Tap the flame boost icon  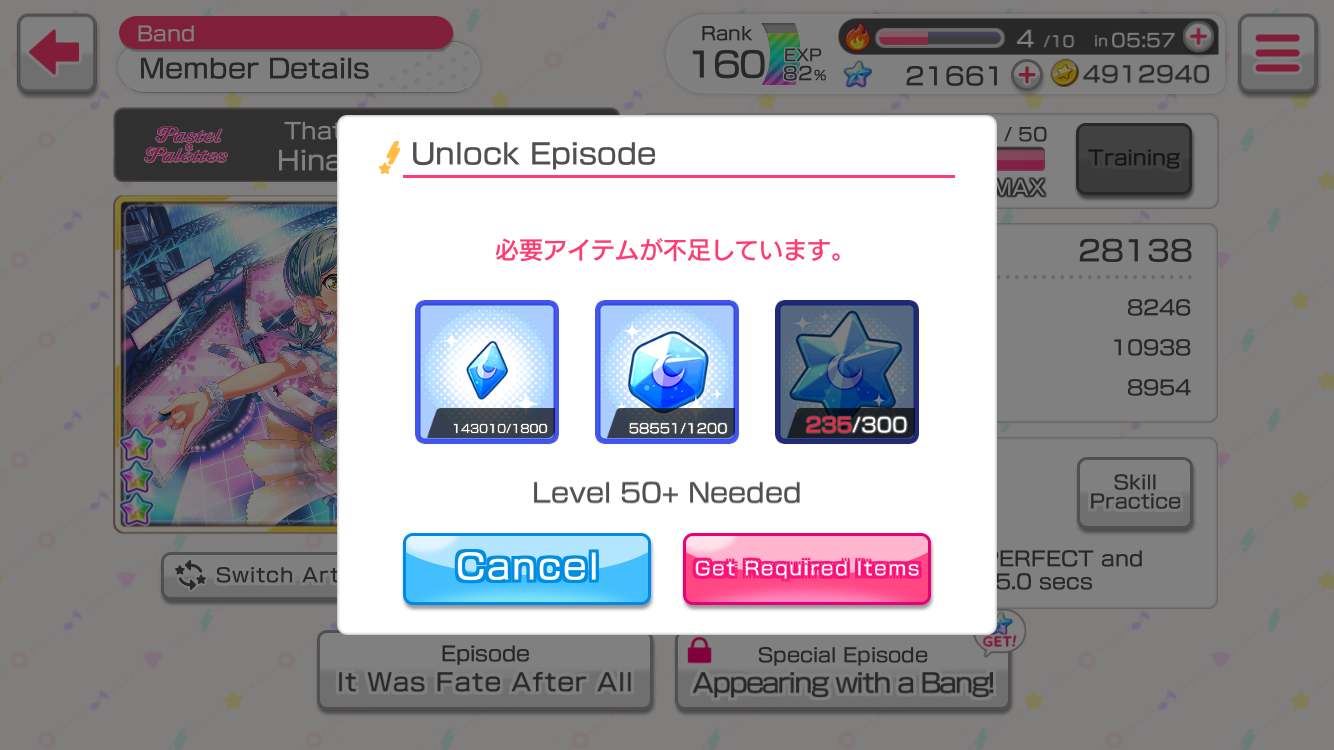click(x=857, y=38)
